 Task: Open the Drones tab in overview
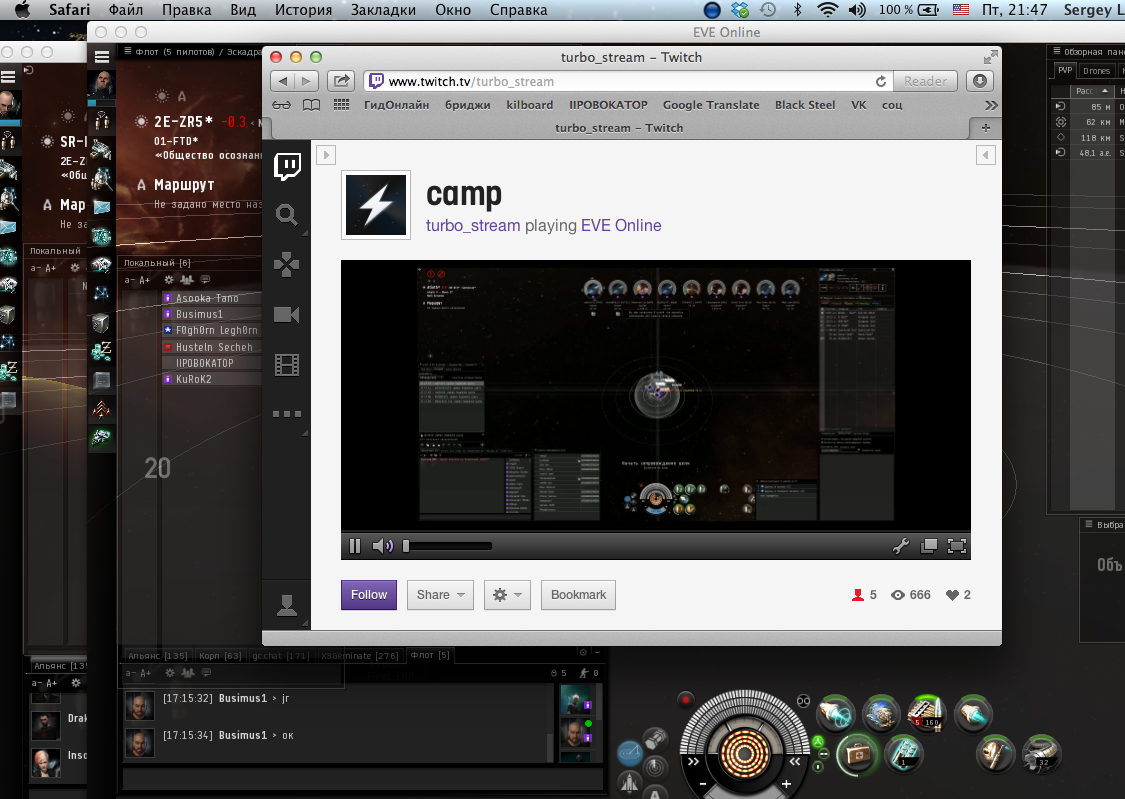pyautogui.click(x=1096, y=70)
